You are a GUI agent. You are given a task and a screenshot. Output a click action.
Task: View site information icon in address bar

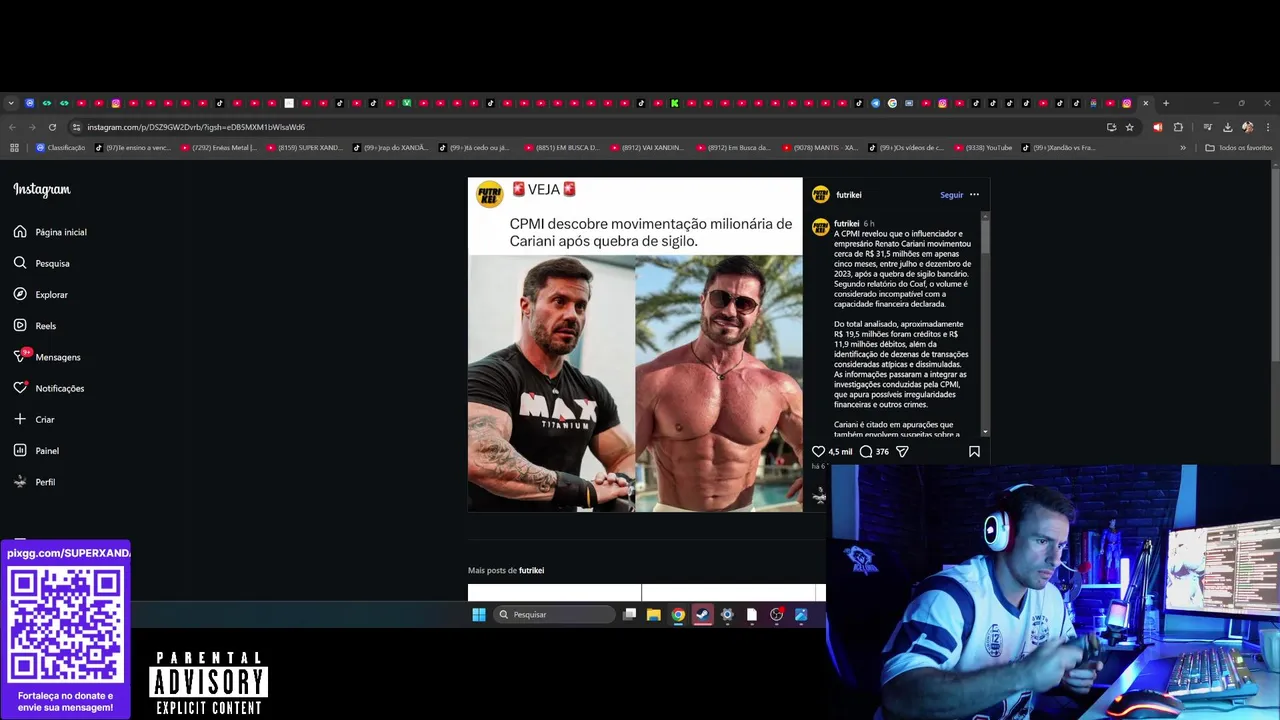[x=76, y=127]
